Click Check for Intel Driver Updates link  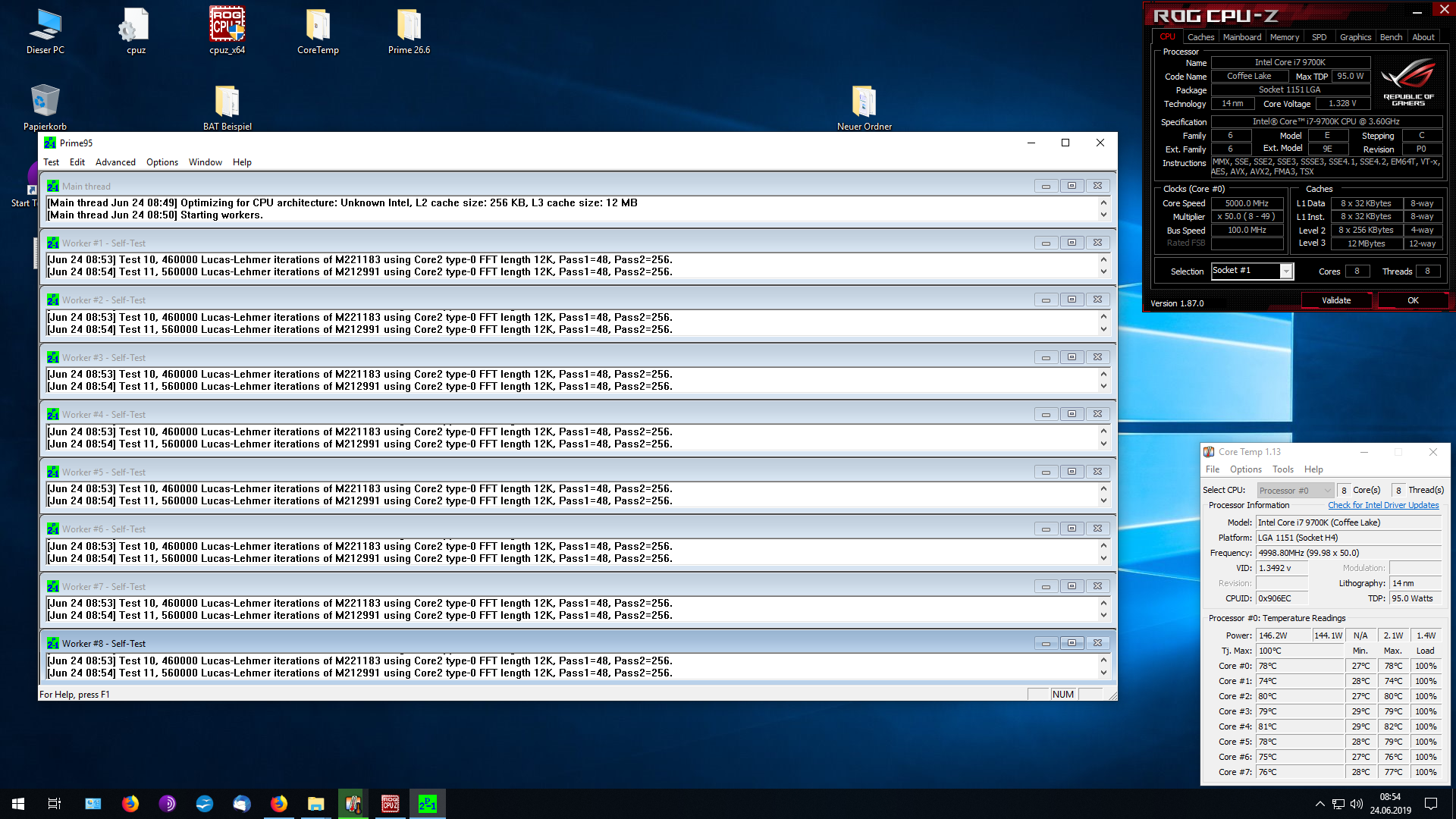1383,505
